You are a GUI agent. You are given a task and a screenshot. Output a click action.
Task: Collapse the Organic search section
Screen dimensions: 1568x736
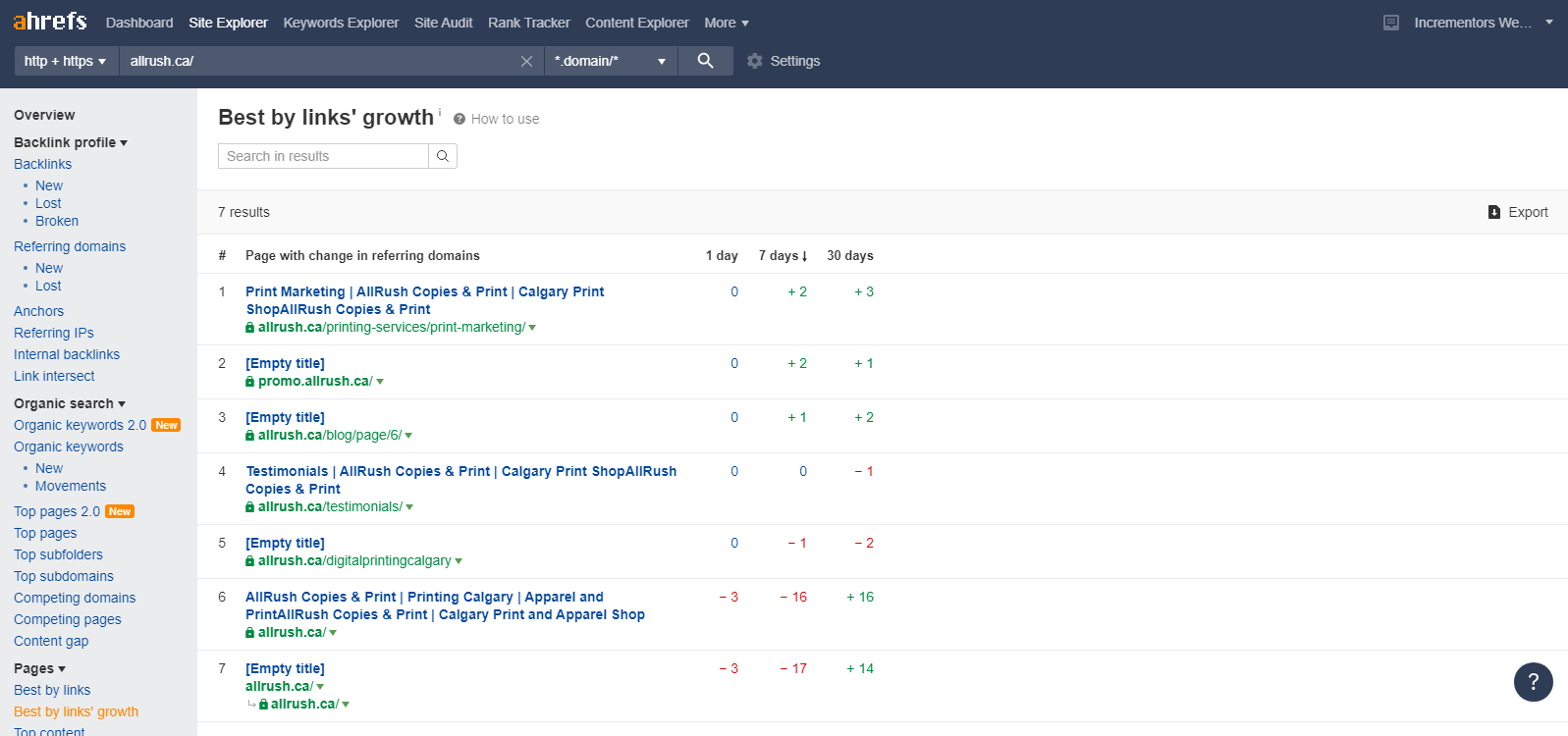coord(70,403)
